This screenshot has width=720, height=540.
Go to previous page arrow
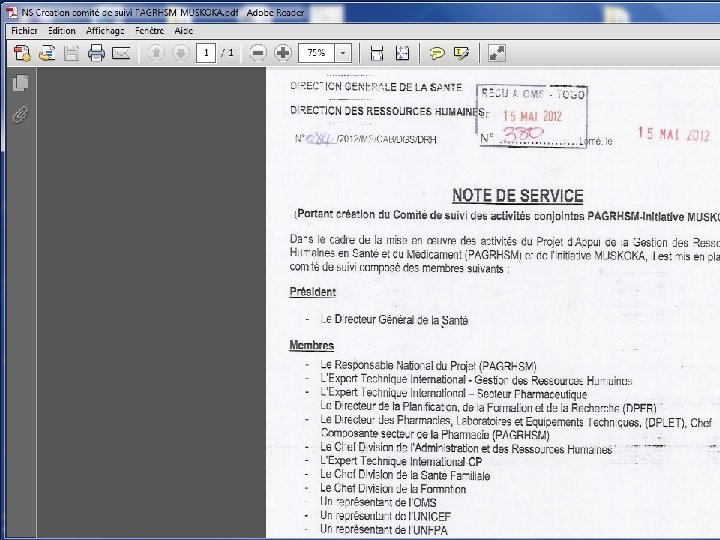[156, 53]
